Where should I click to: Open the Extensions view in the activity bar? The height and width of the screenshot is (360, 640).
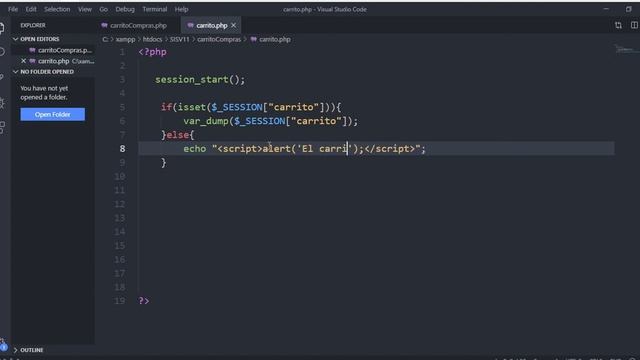point(2,127)
